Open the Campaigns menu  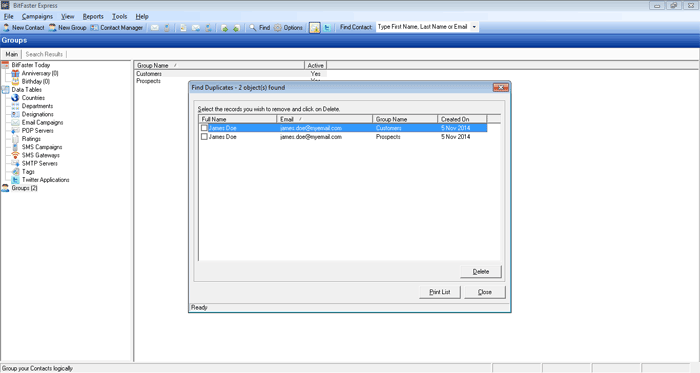[x=37, y=17]
